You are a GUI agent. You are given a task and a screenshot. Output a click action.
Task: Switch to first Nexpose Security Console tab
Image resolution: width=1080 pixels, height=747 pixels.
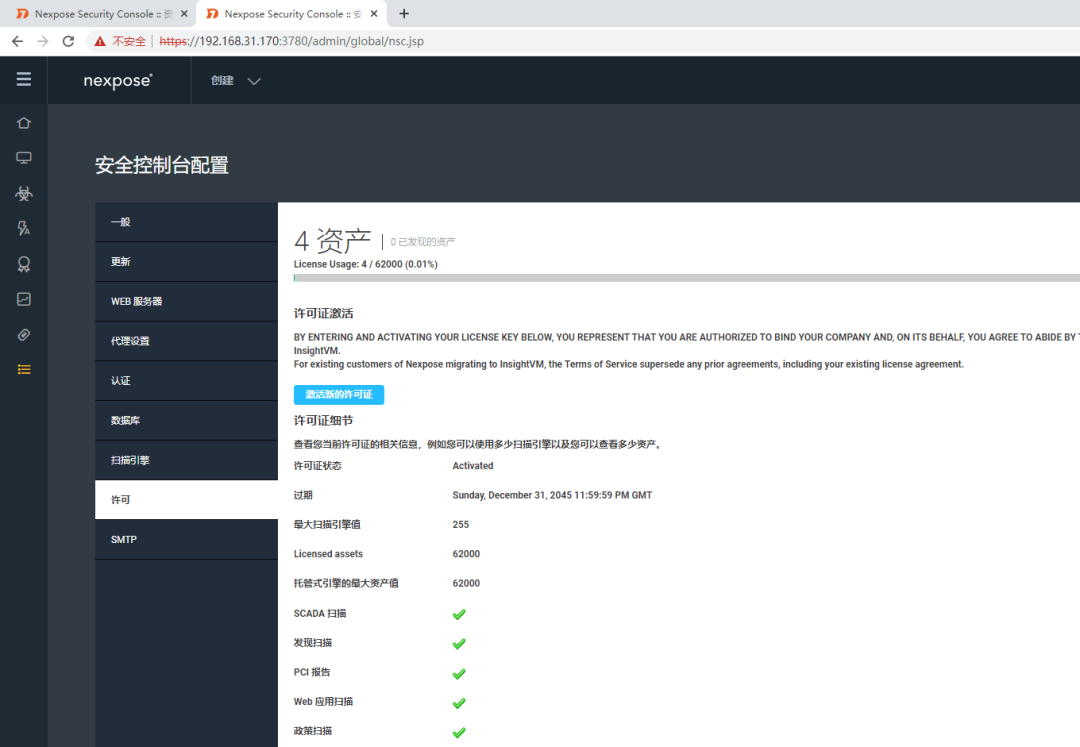pos(100,14)
